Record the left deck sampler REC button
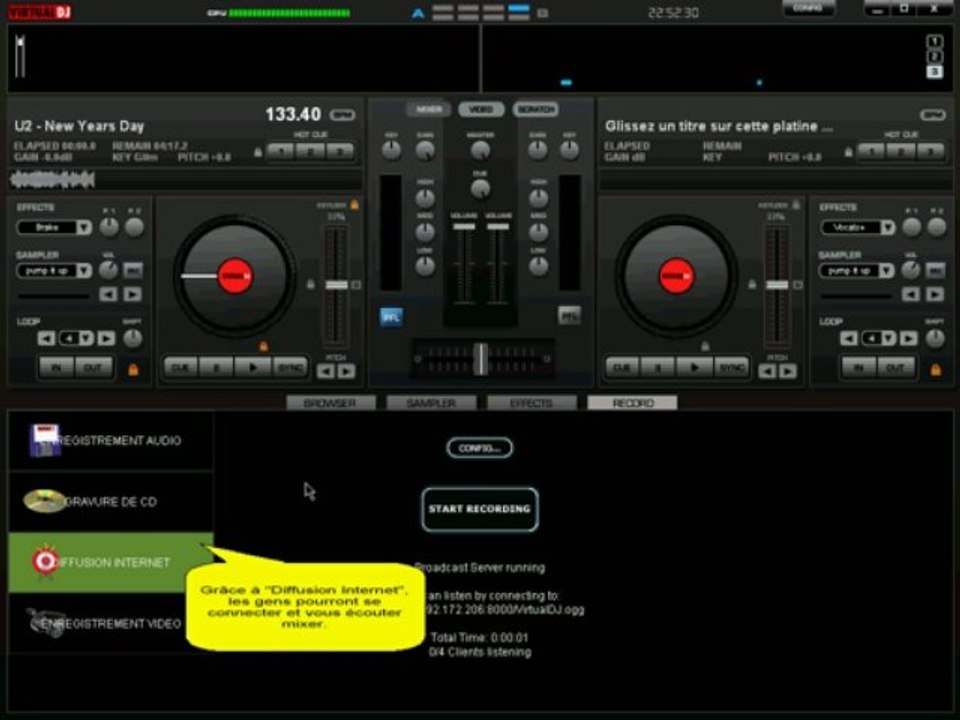960x720 pixels. pyautogui.click(x=133, y=270)
